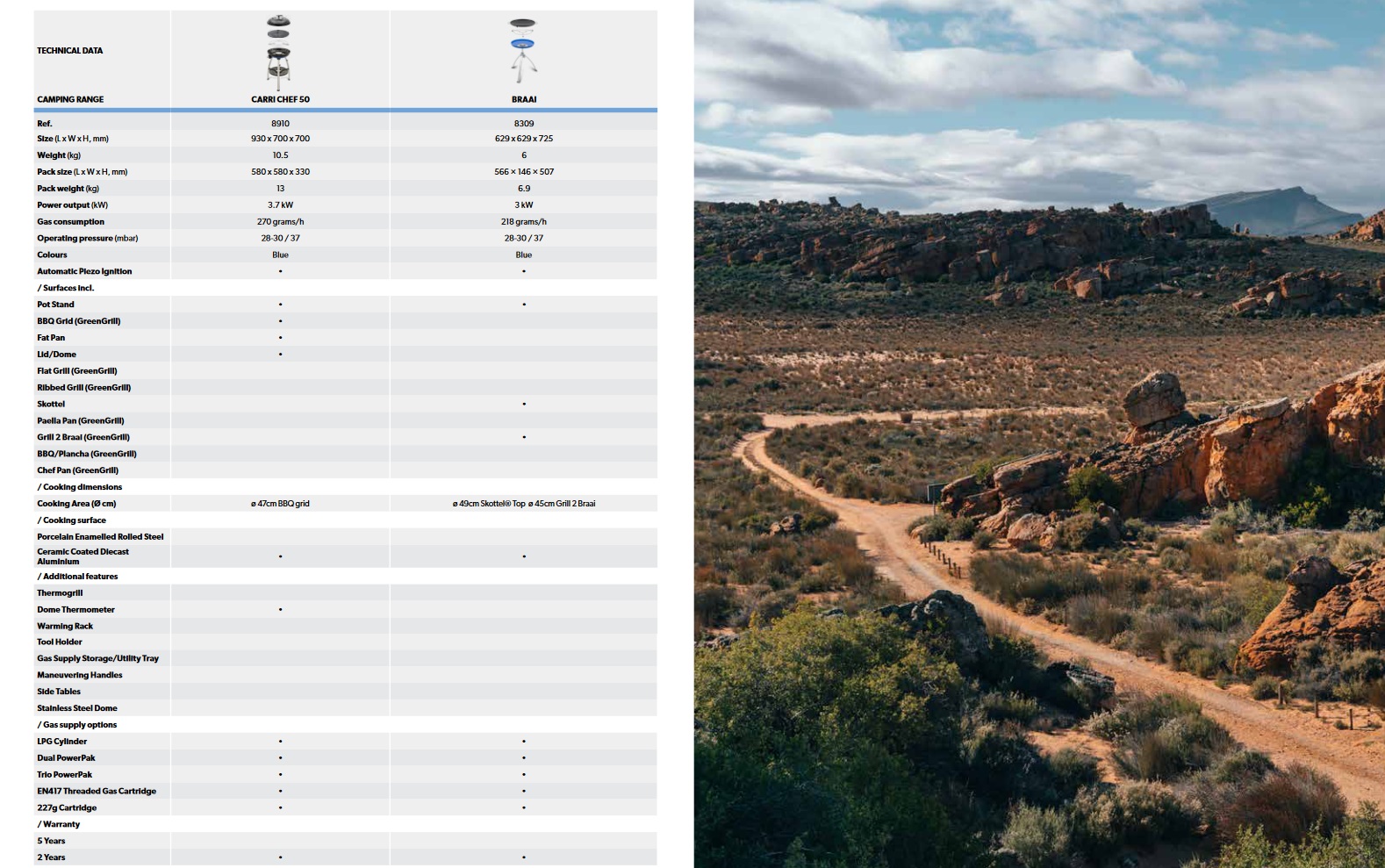Select gas consumption '270 grams/h'

(x=280, y=222)
